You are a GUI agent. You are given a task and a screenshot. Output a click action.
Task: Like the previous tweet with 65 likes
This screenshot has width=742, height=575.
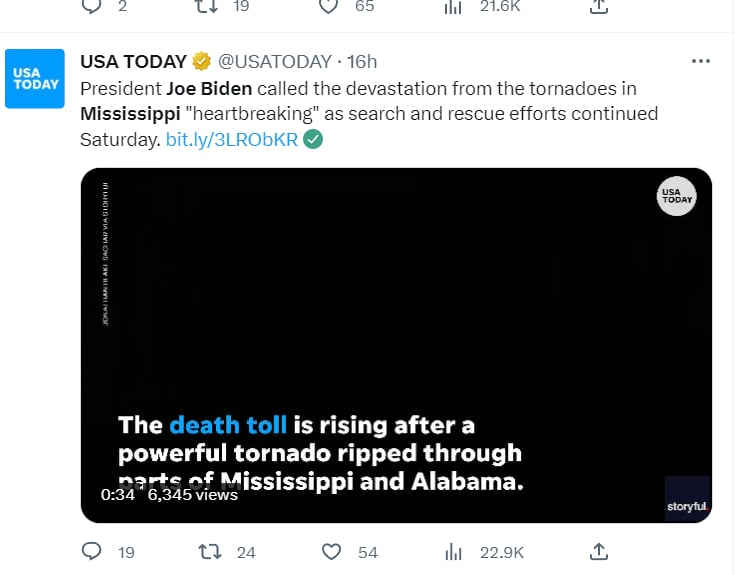point(328,6)
